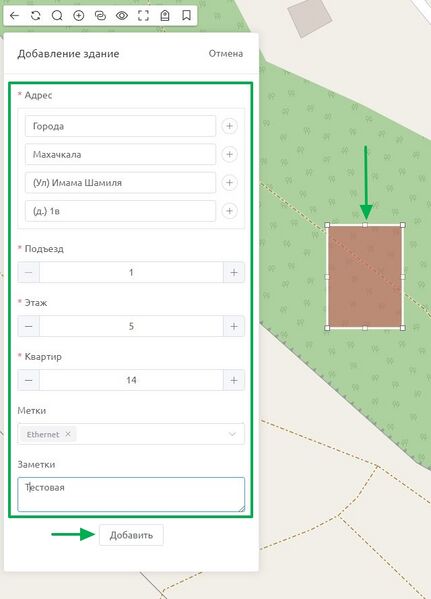Expand the Метки dropdown chevron
This screenshot has height=599, width=431.
point(232,434)
